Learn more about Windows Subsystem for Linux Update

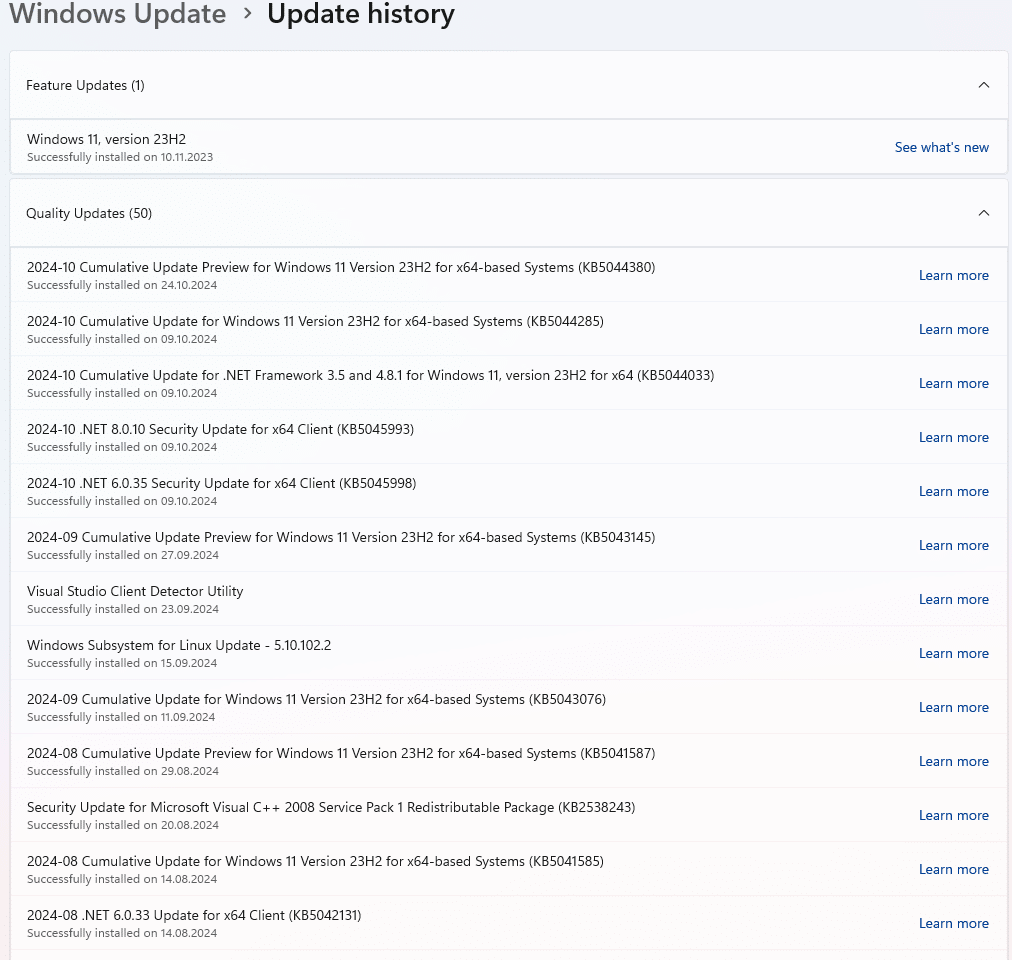(953, 653)
